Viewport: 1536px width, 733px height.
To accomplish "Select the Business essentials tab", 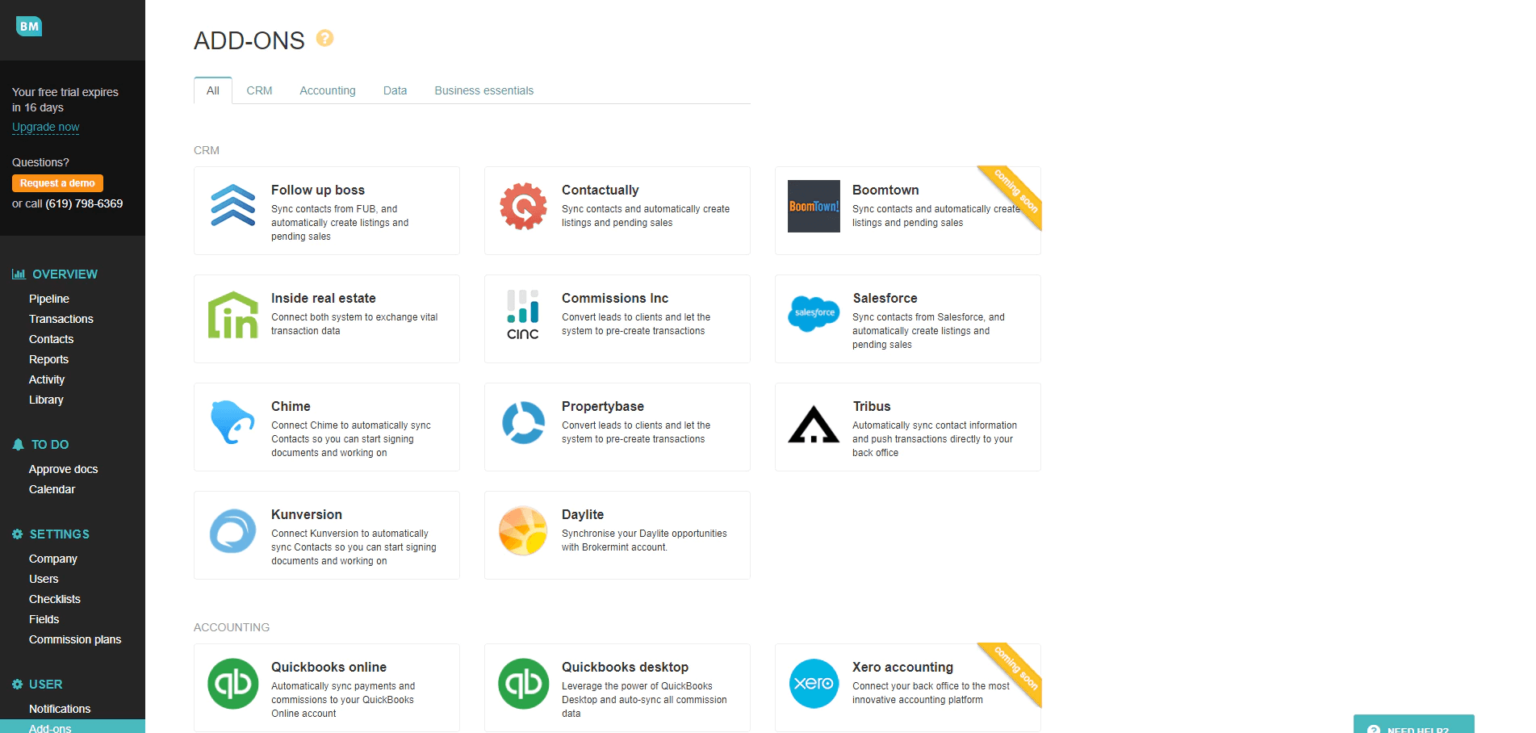I will [x=484, y=90].
